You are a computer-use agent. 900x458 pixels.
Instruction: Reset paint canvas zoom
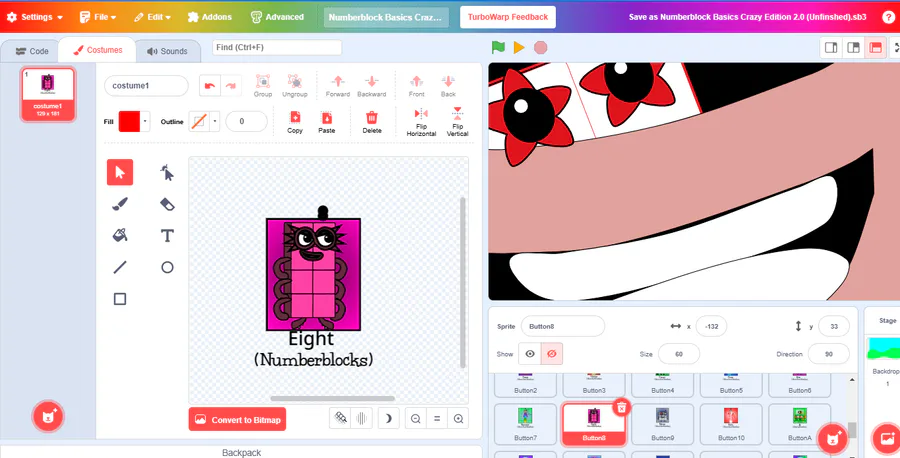(x=437, y=419)
